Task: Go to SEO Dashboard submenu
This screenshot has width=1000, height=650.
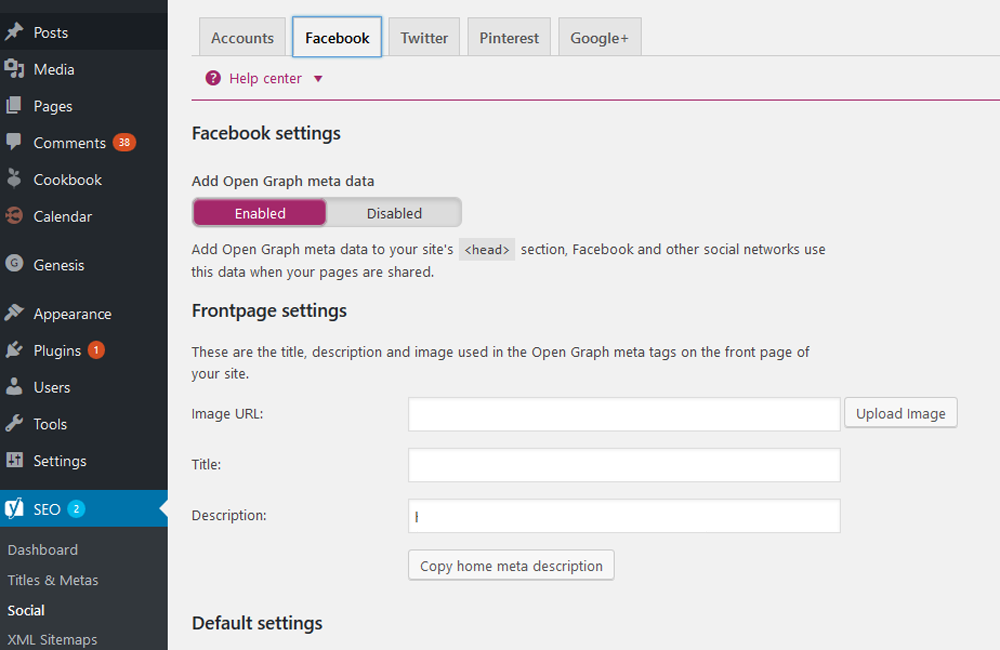Action: click(43, 550)
